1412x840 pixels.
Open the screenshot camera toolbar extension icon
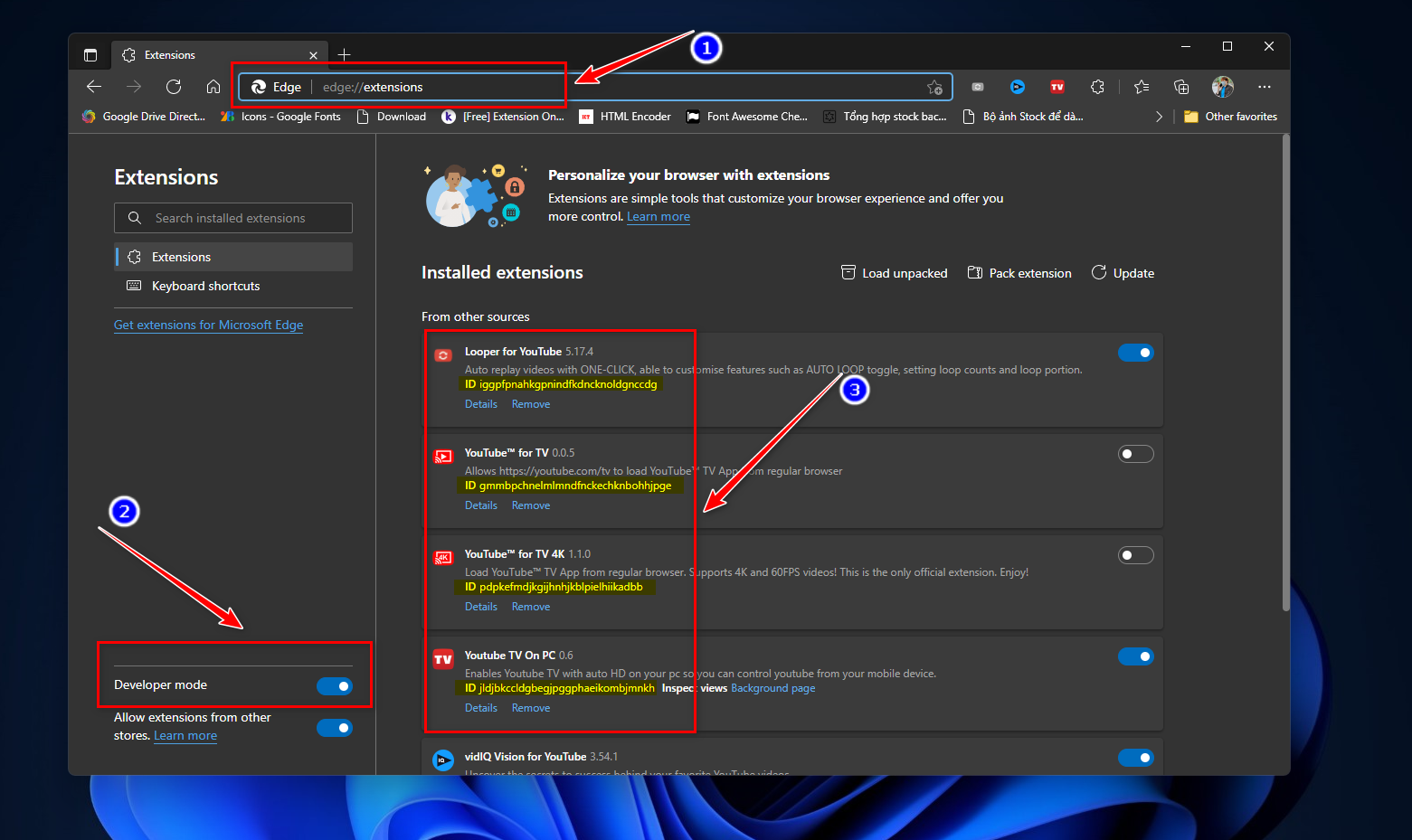pos(978,87)
